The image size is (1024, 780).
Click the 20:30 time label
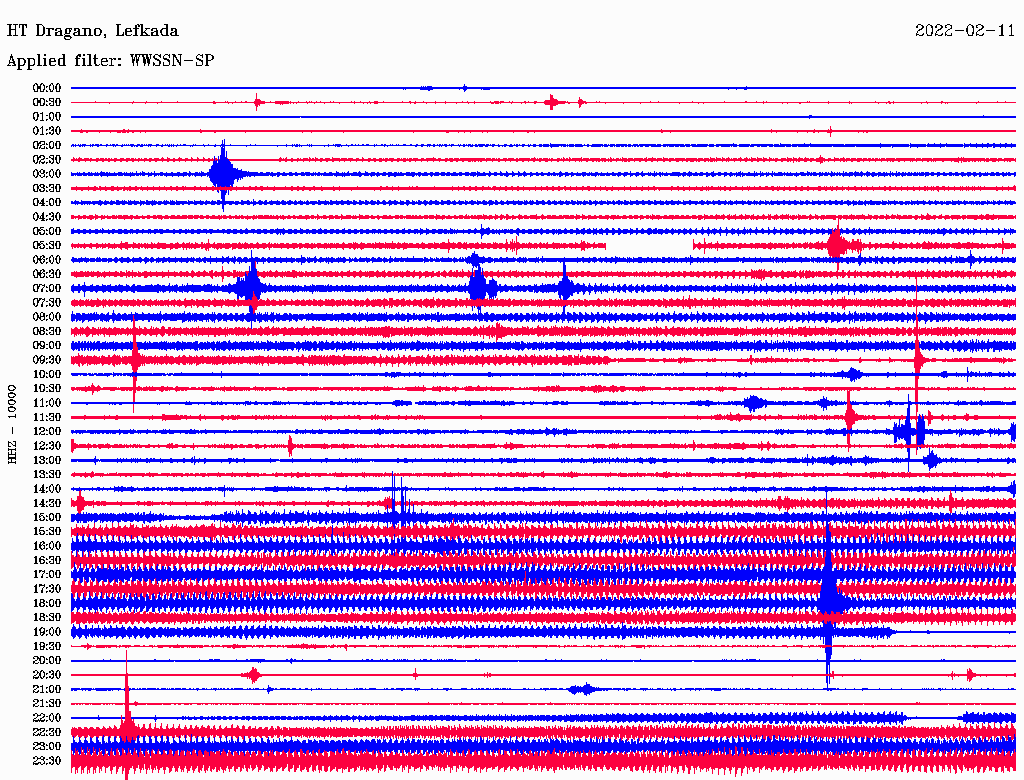coord(47,675)
